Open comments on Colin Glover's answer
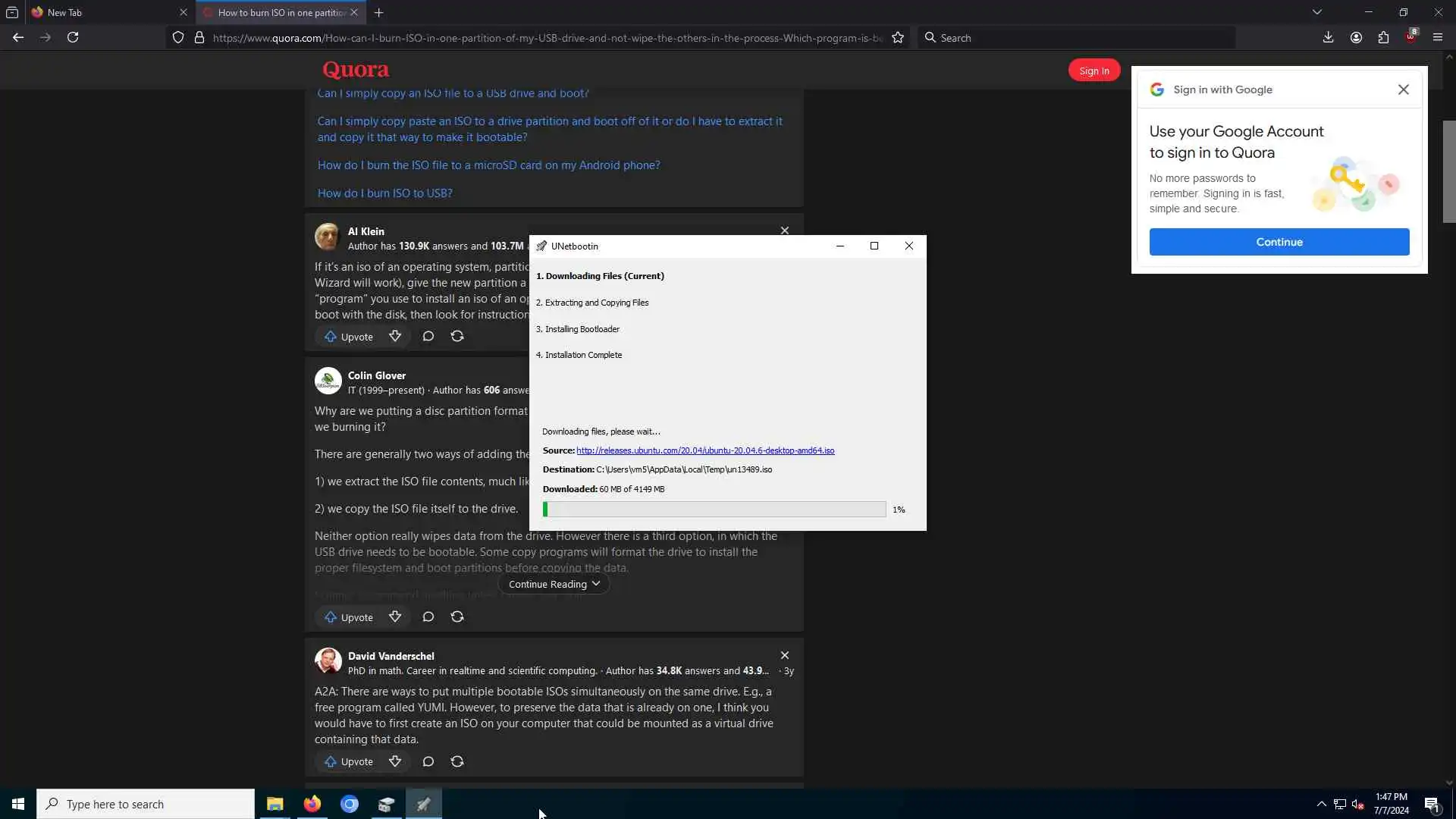 (x=428, y=617)
